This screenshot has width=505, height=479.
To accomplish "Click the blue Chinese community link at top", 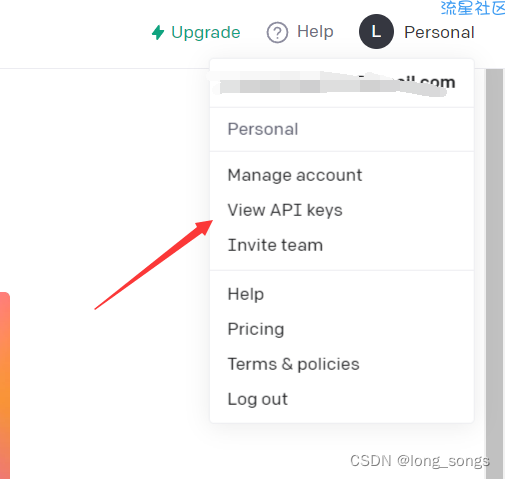I will 473,8.
